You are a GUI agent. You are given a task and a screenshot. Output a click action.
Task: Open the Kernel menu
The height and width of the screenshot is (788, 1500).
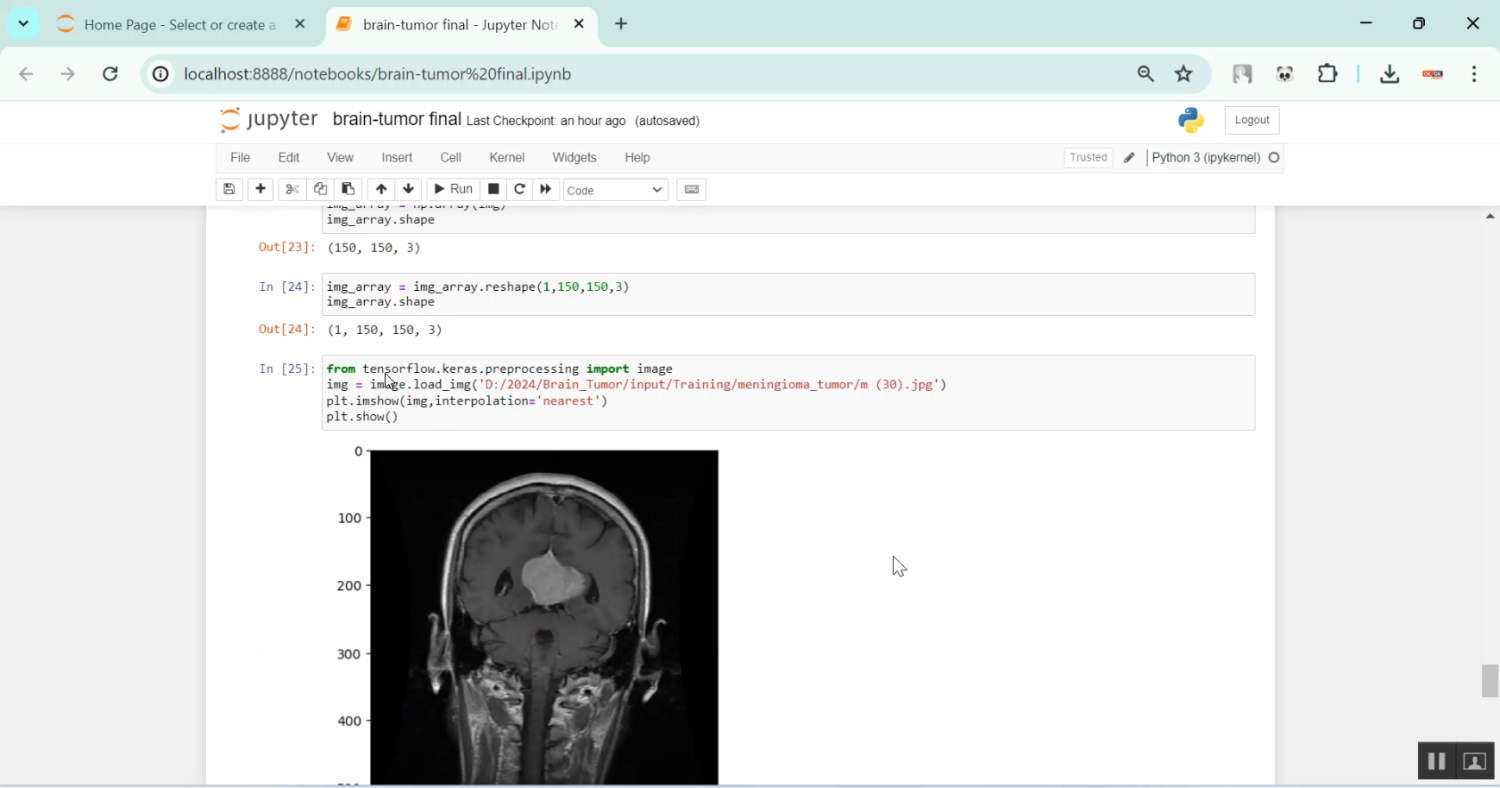pyautogui.click(x=506, y=157)
